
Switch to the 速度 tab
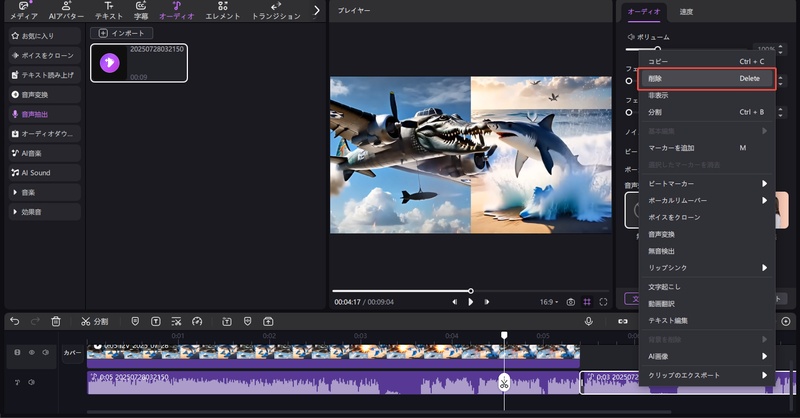click(x=686, y=12)
